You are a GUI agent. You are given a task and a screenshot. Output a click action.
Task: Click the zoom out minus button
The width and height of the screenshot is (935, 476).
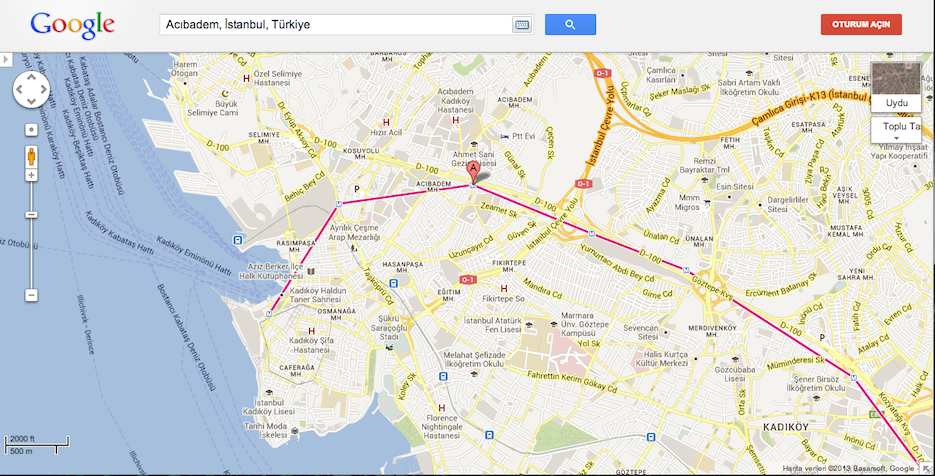coord(31,295)
